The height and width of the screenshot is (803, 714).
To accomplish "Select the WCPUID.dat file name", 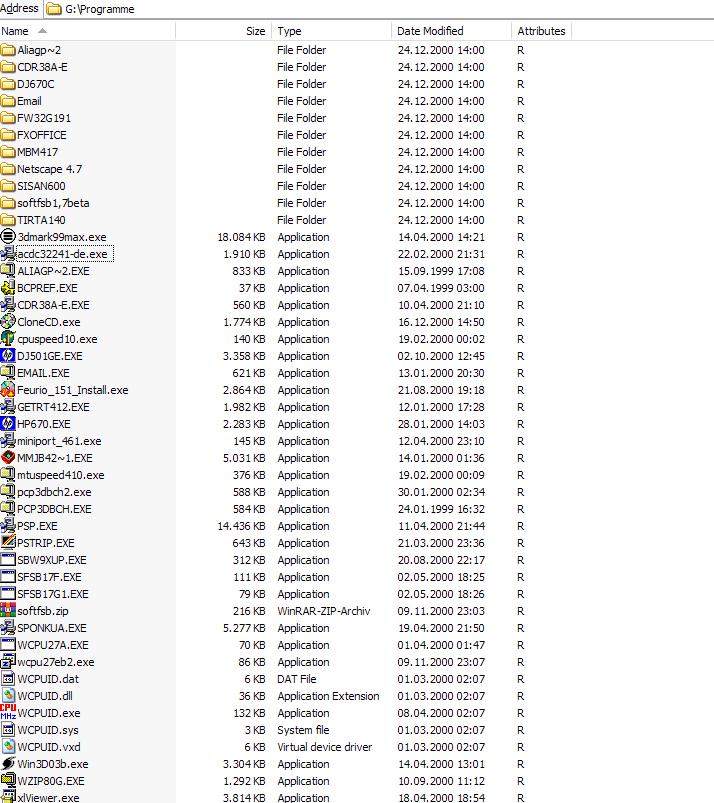I will tap(48, 679).
